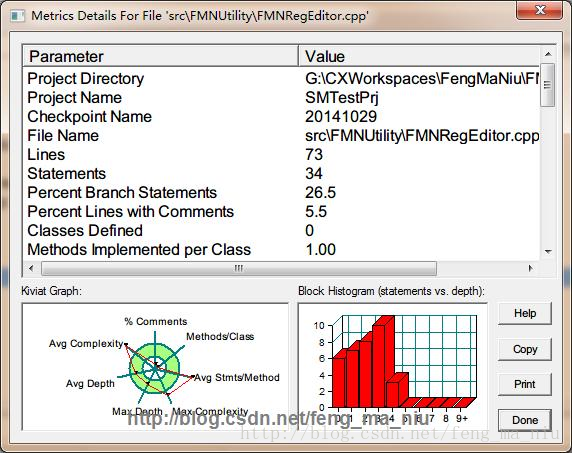Image resolution: width=572 pixels, height=453 pixels.
Task: Select the Methods Implemented per Class row
Action: 281,249
